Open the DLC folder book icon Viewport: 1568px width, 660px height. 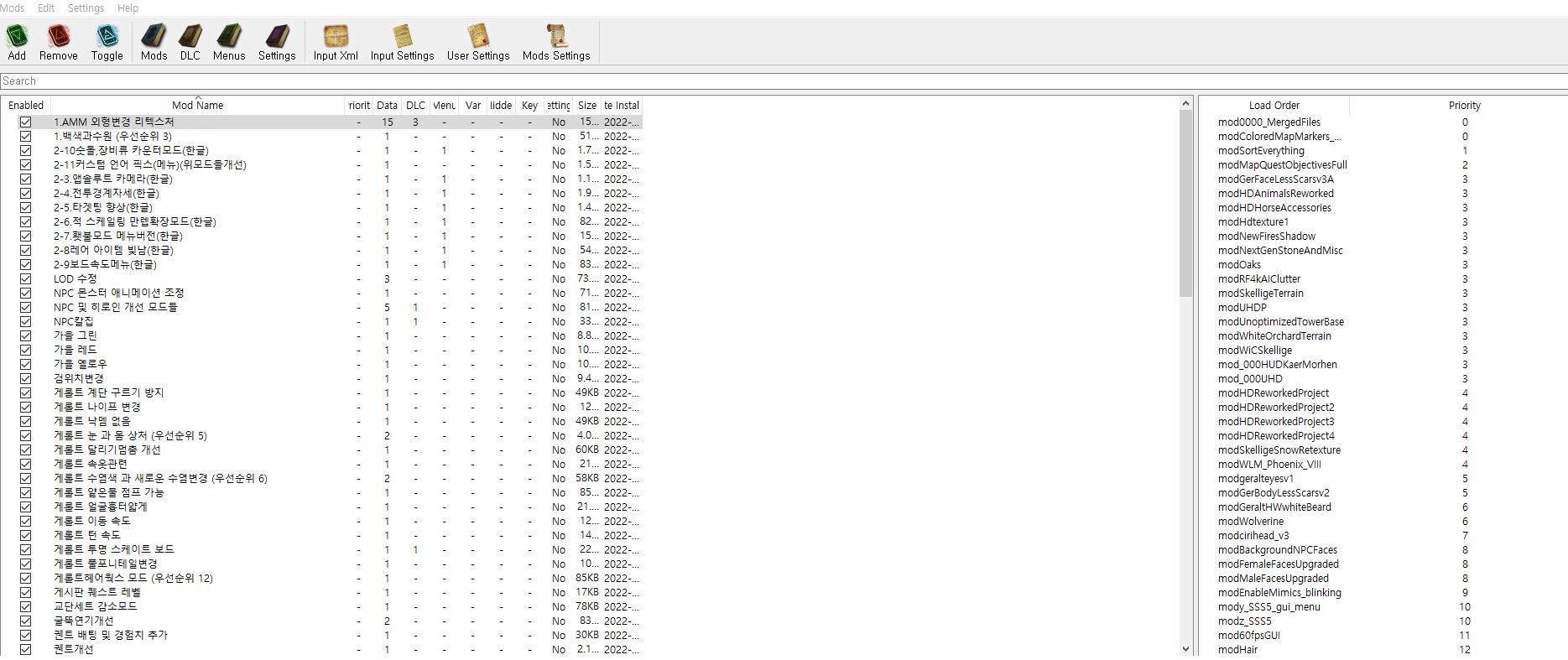pos(190,36)
